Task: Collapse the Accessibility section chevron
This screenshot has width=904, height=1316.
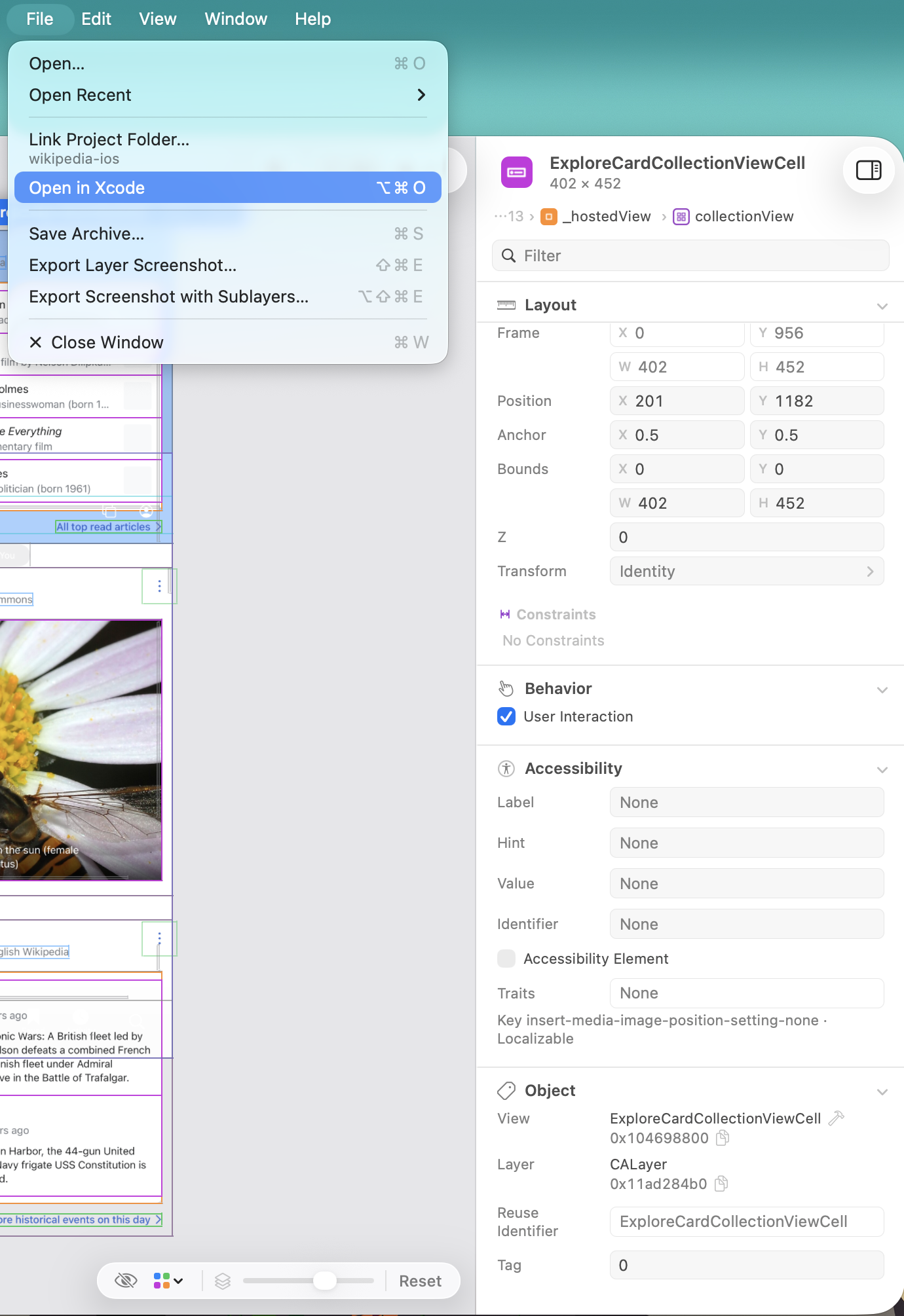Action: click(x=882, y=769)
